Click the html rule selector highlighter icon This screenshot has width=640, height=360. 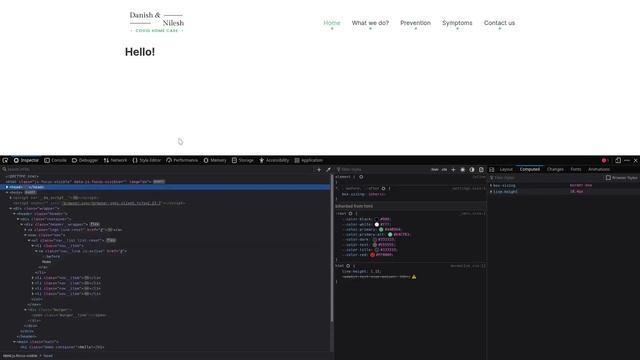pos(348,266)
